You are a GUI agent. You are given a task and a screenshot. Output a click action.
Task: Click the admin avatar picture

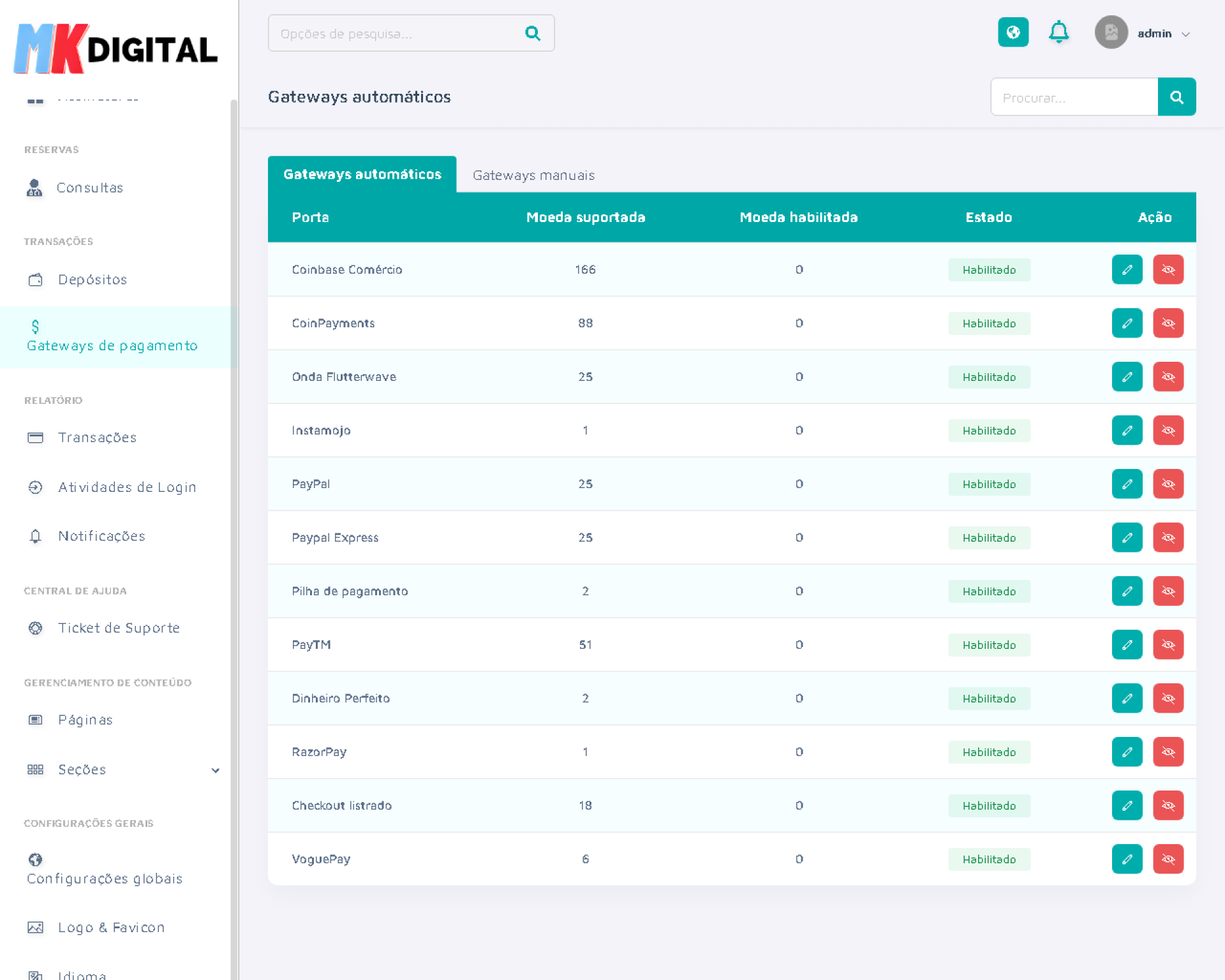1111,33
